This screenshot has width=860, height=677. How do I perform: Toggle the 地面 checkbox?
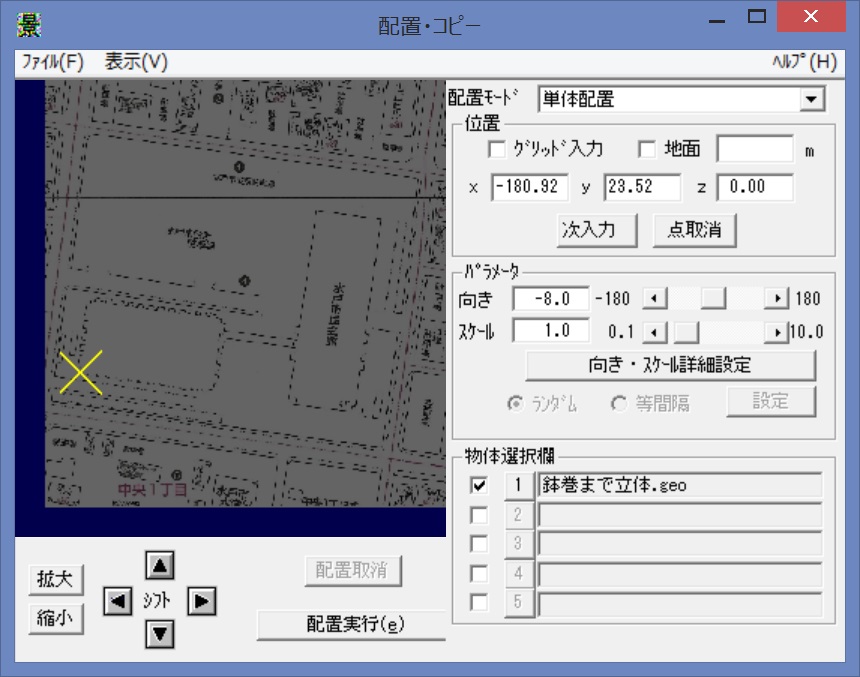point(647,150)
